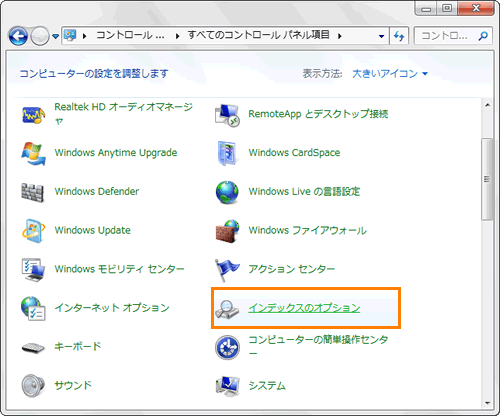Open インターネット オプション link
Screen dimensions: 500x416
pos(112,308)
